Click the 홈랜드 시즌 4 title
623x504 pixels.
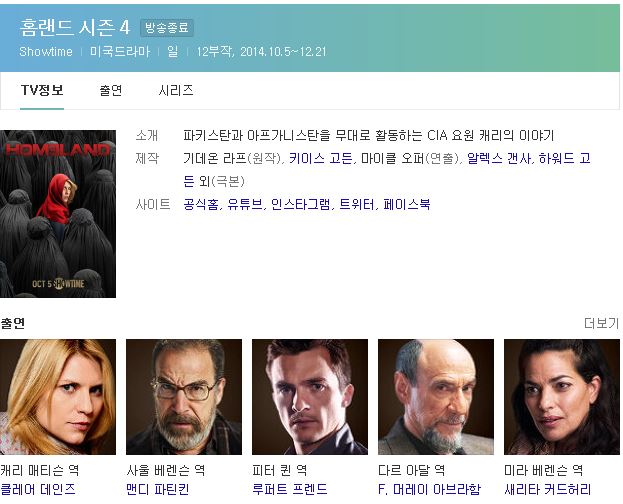tap(75, 27)
